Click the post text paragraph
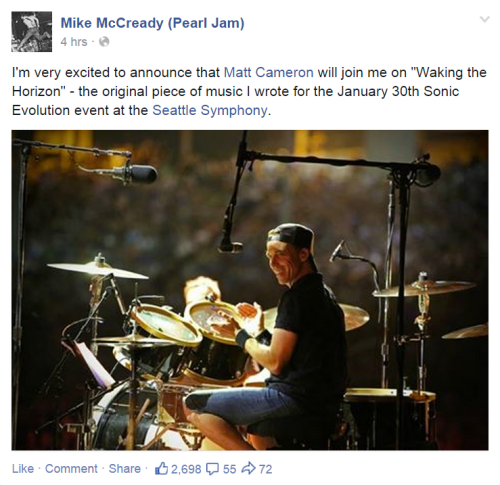Image resolution: width=500 pixels, height=485 pixels. tap(249, 91)
